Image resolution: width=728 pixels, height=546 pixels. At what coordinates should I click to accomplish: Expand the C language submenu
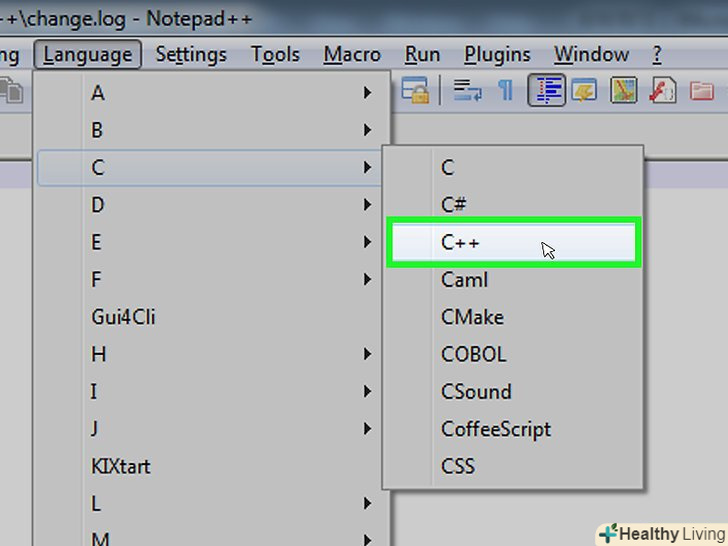click(210, 168)
